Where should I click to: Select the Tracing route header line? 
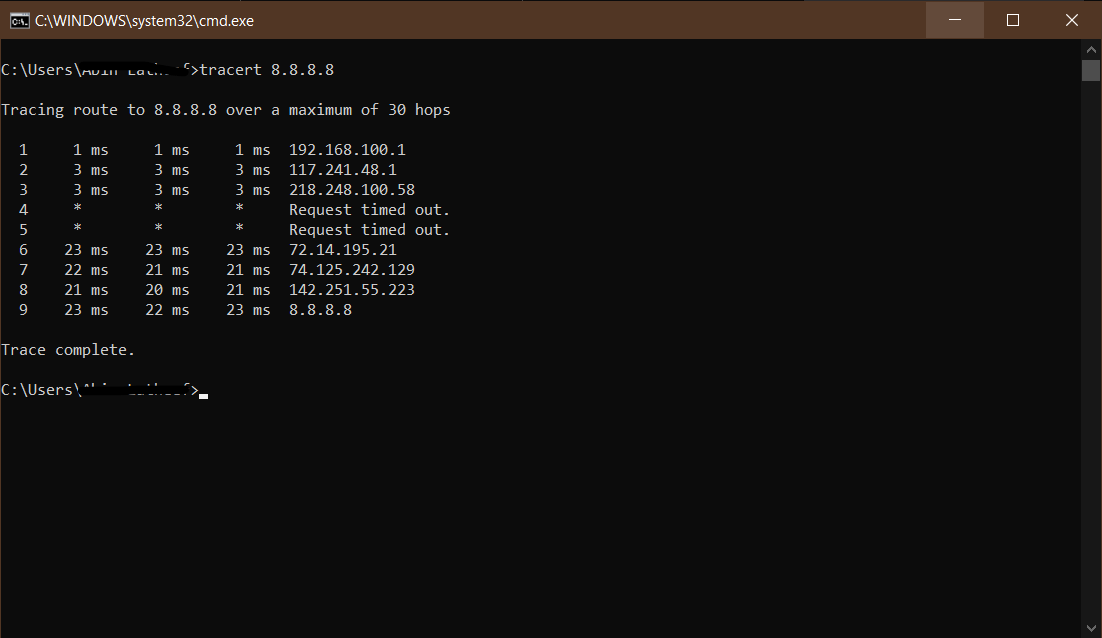(226, 109)
